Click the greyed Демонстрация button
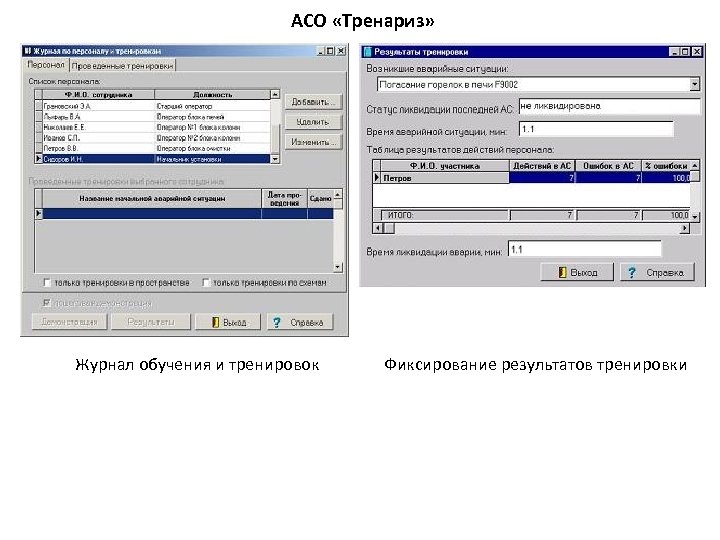This screenshot has height=540, width=720. [x=69, y=322]
